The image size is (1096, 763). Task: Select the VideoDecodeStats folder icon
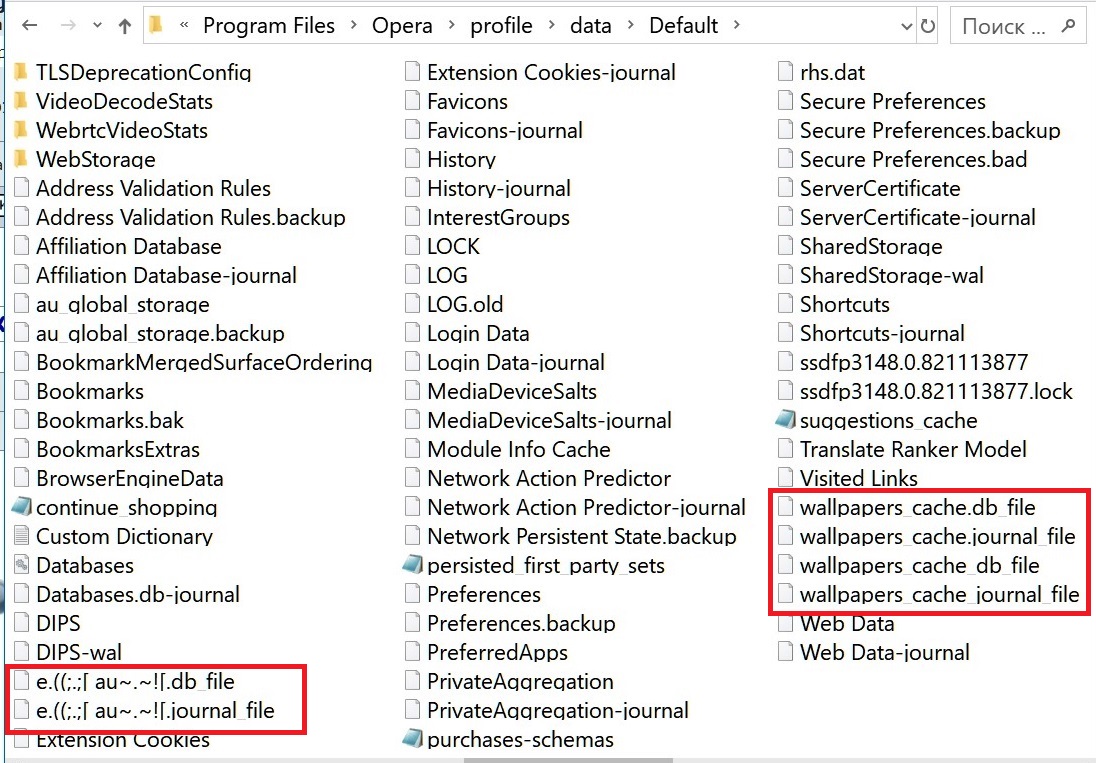[21, 101]
